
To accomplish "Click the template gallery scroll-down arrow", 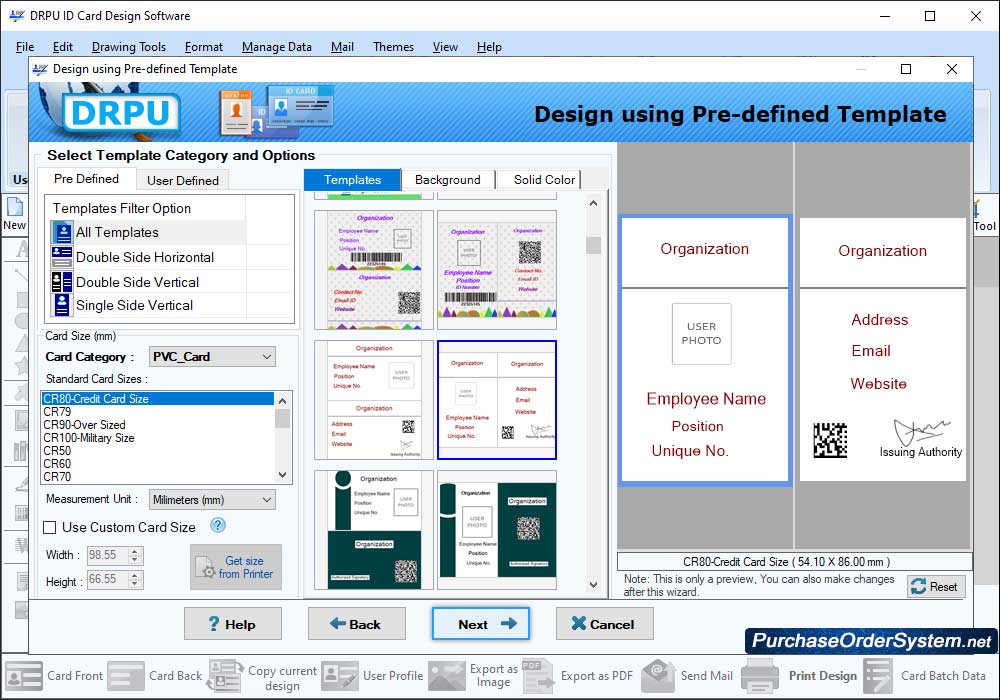I will 593,585.
